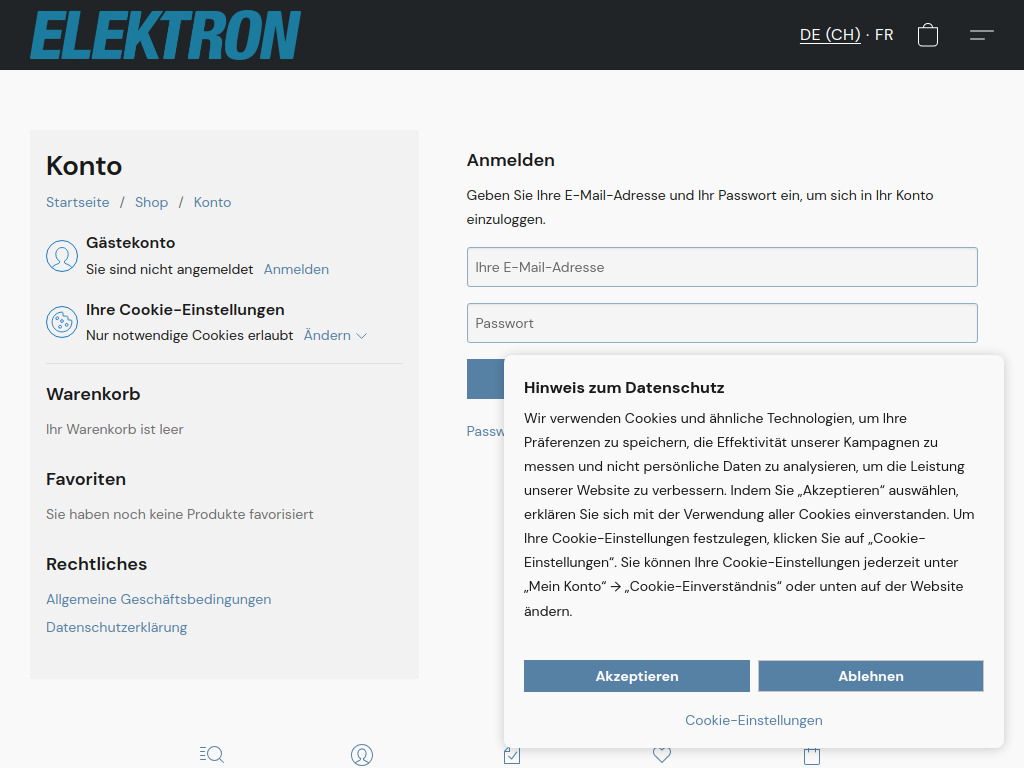Click the Ablehnen button
Screen dimensions: 1024x768
coord(870,675)
